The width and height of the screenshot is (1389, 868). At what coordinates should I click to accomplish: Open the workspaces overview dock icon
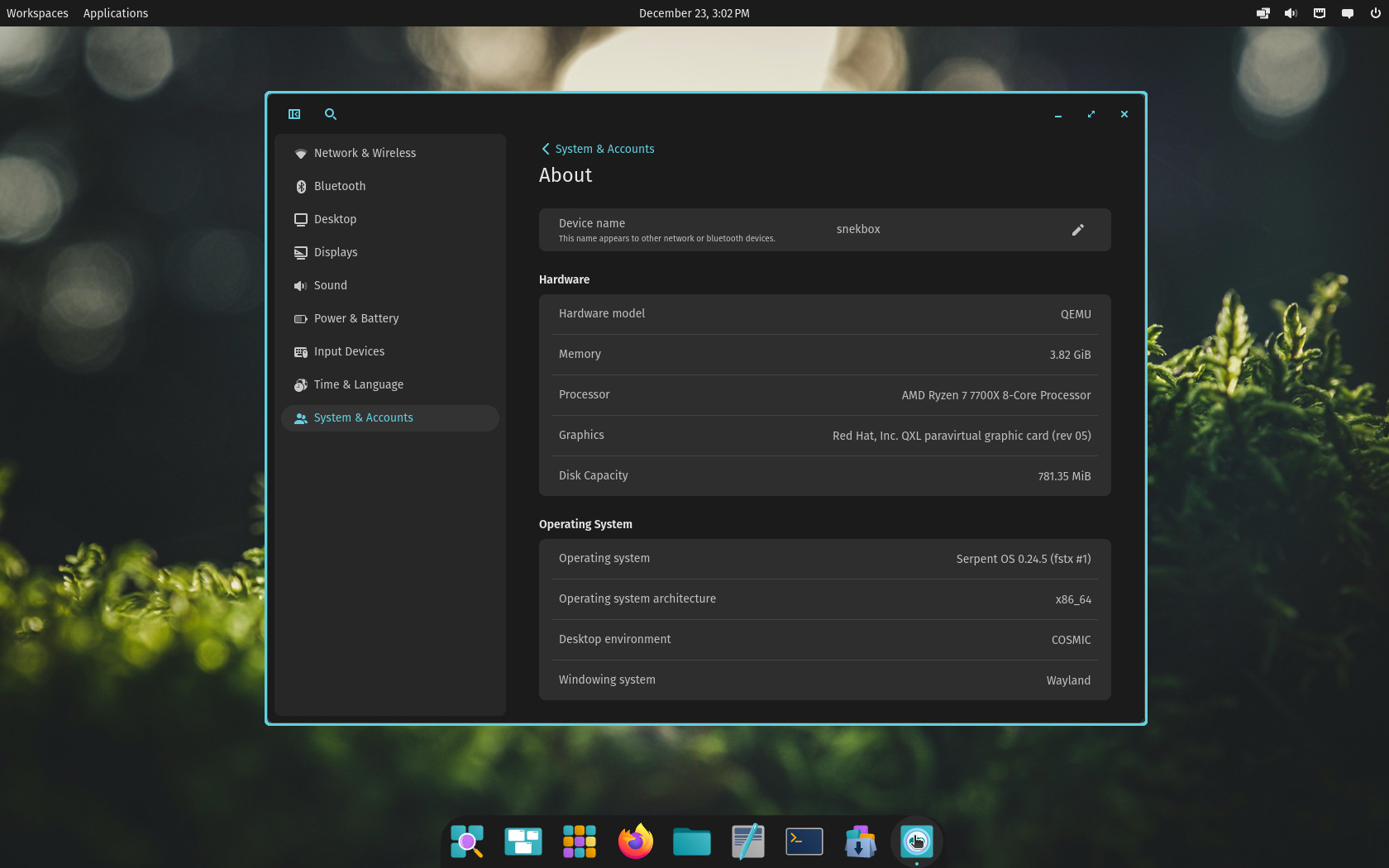[523, 842]
